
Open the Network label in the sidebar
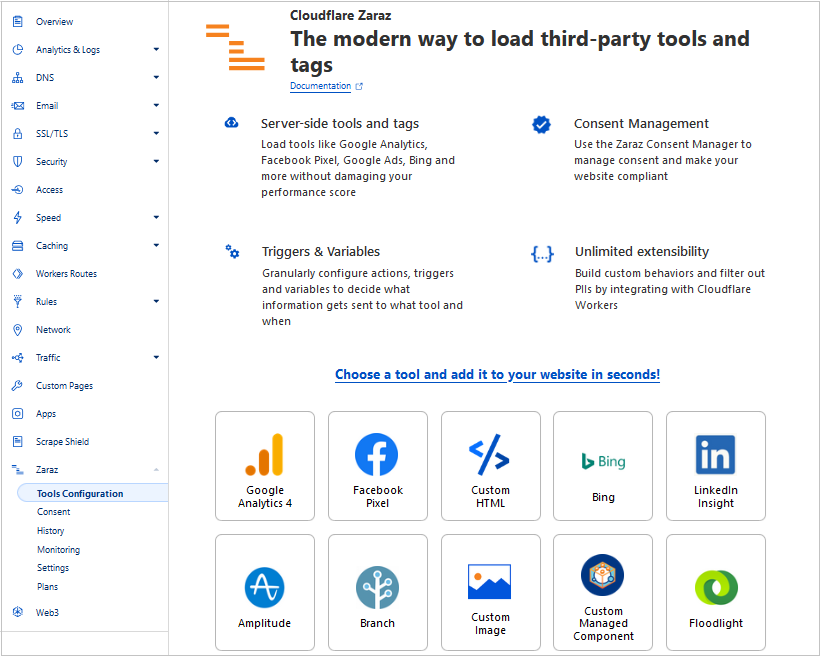pyautogui.click(x=53, y=330)
